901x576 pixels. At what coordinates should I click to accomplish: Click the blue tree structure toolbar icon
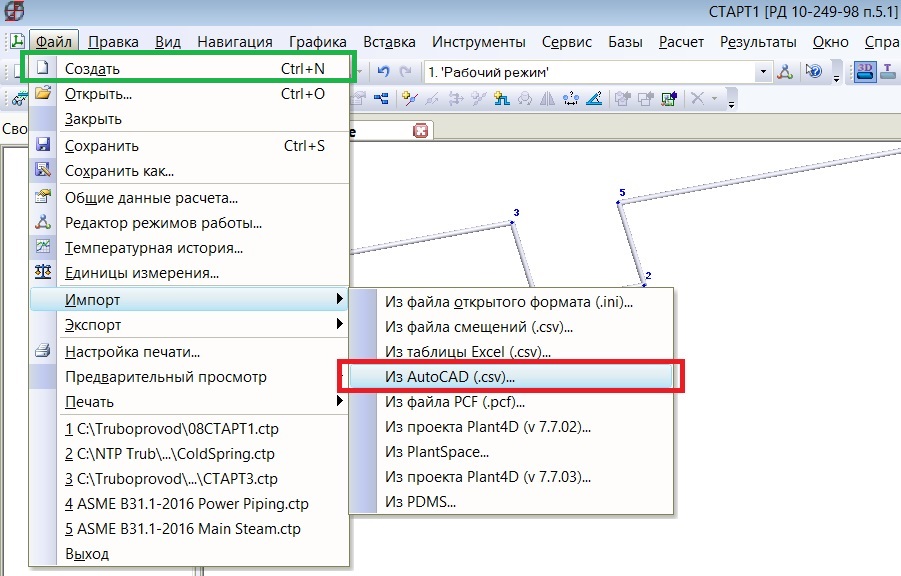coord(381,98)
